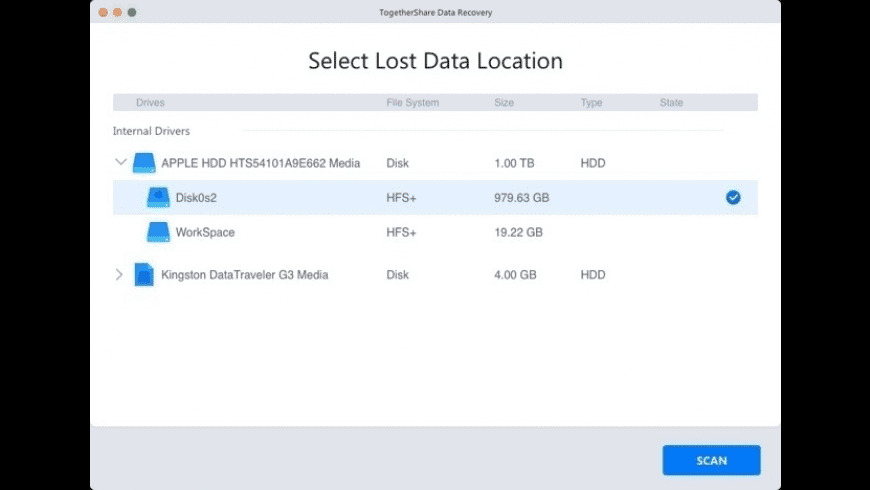
Task: Click the Size column header
Action: (504, 103)
